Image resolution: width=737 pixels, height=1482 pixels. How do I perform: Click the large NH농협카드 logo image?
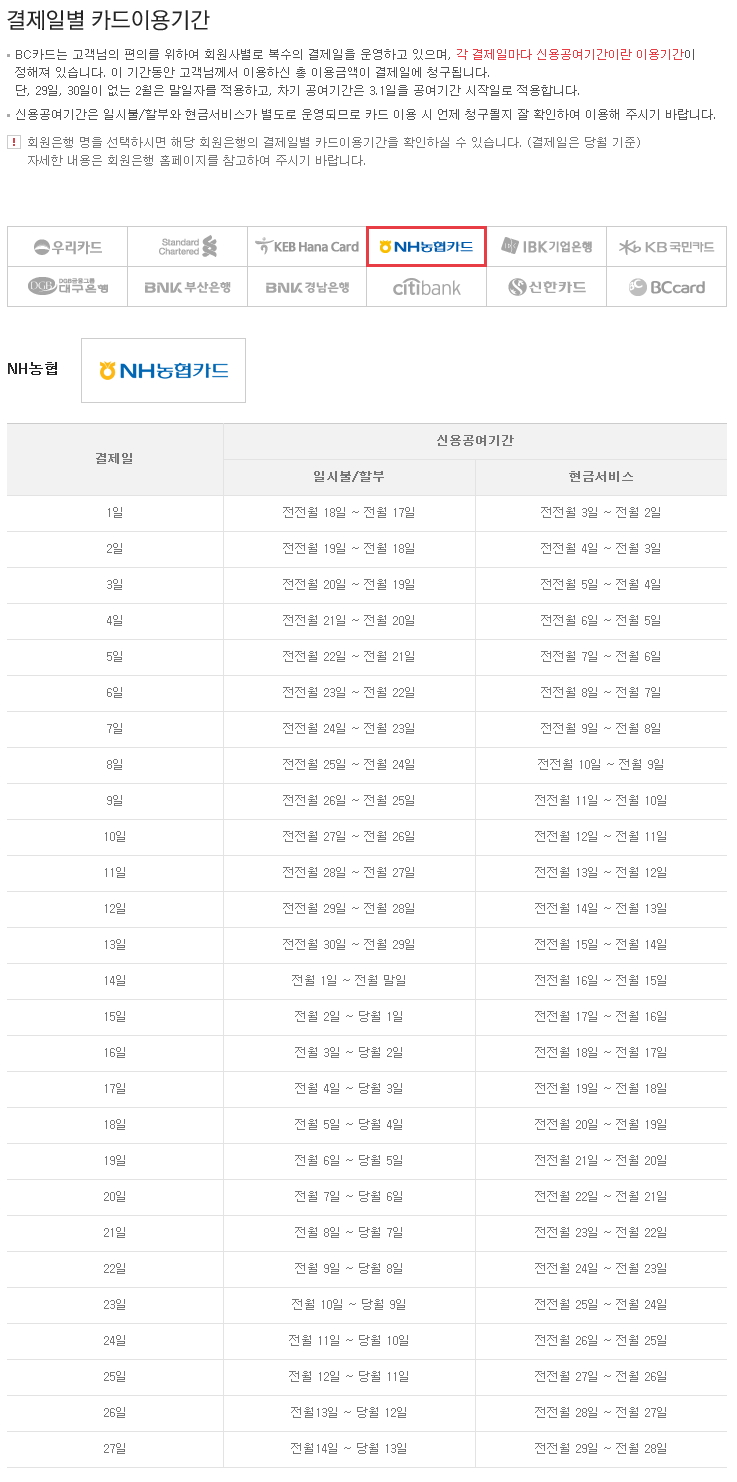point(163,371)
